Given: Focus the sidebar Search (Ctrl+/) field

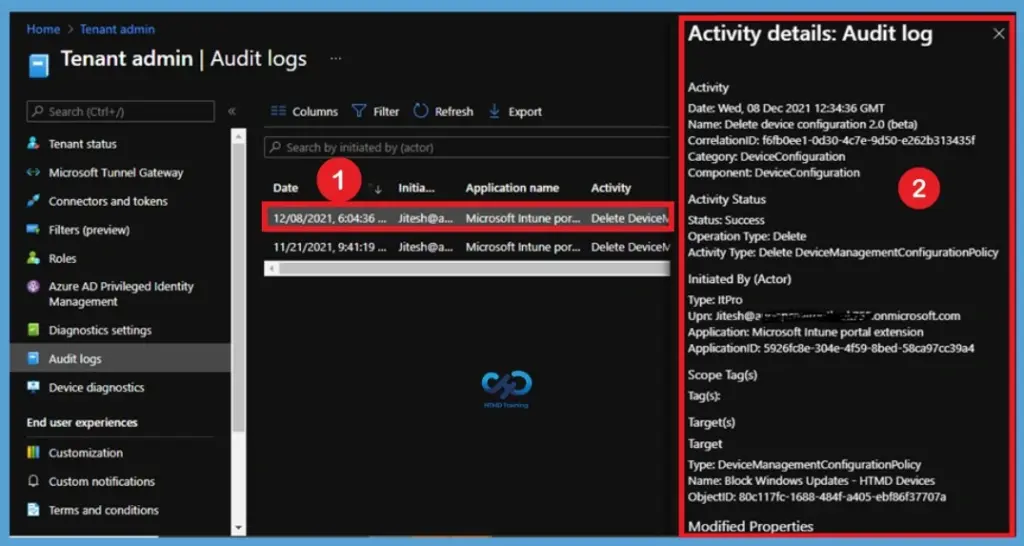Looking at the screenshot, I should 121,112.
